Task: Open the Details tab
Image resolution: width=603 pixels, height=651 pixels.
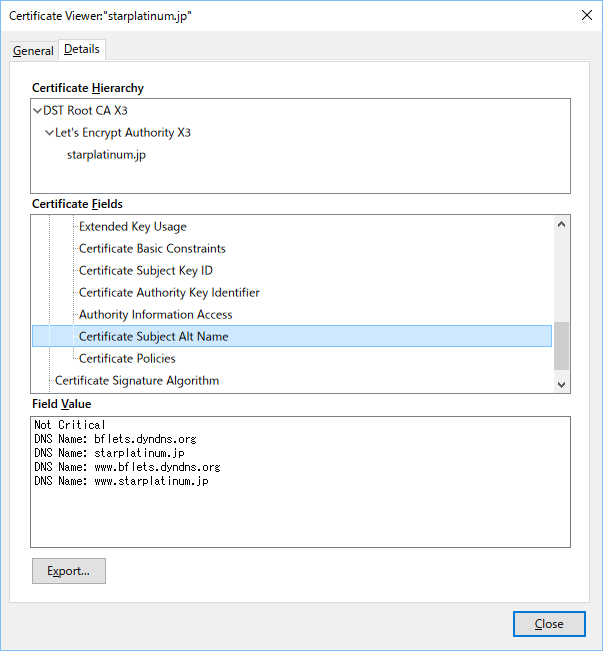Action: [81, 50]
